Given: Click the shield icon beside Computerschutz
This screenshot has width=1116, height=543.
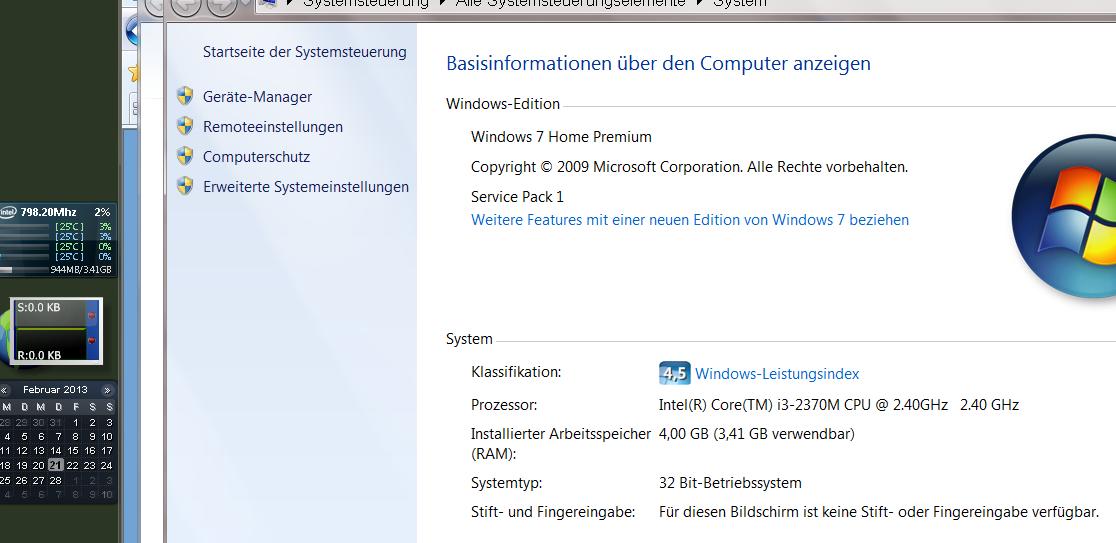Looking at the screenshot, I should coord(185,156).
